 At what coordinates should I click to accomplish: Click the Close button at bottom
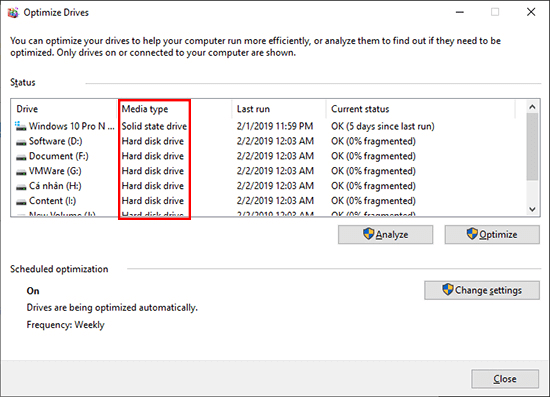(x=505, y=379)
